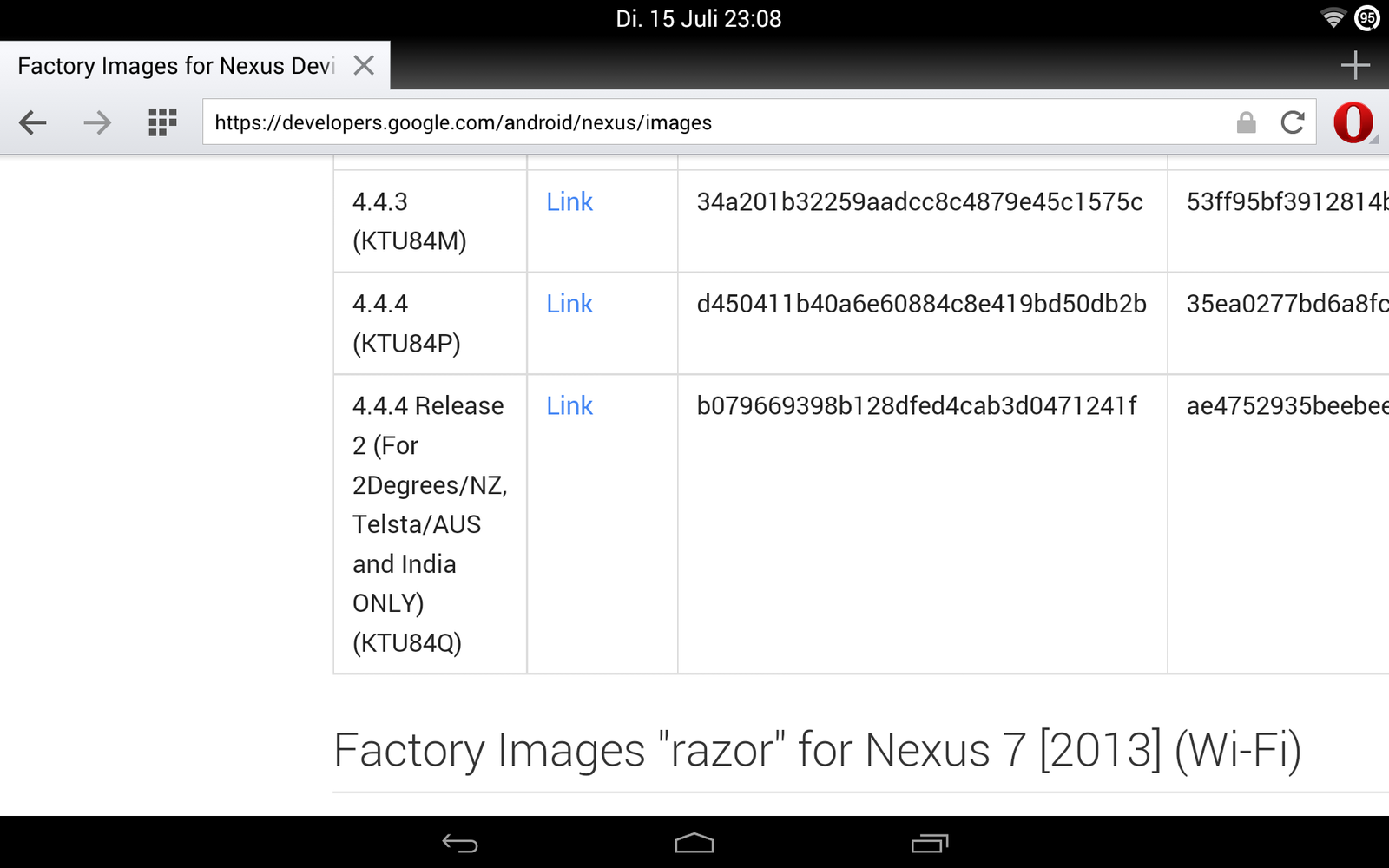
Task: Tap the forward navigation arrow
Action: point(97,122)
